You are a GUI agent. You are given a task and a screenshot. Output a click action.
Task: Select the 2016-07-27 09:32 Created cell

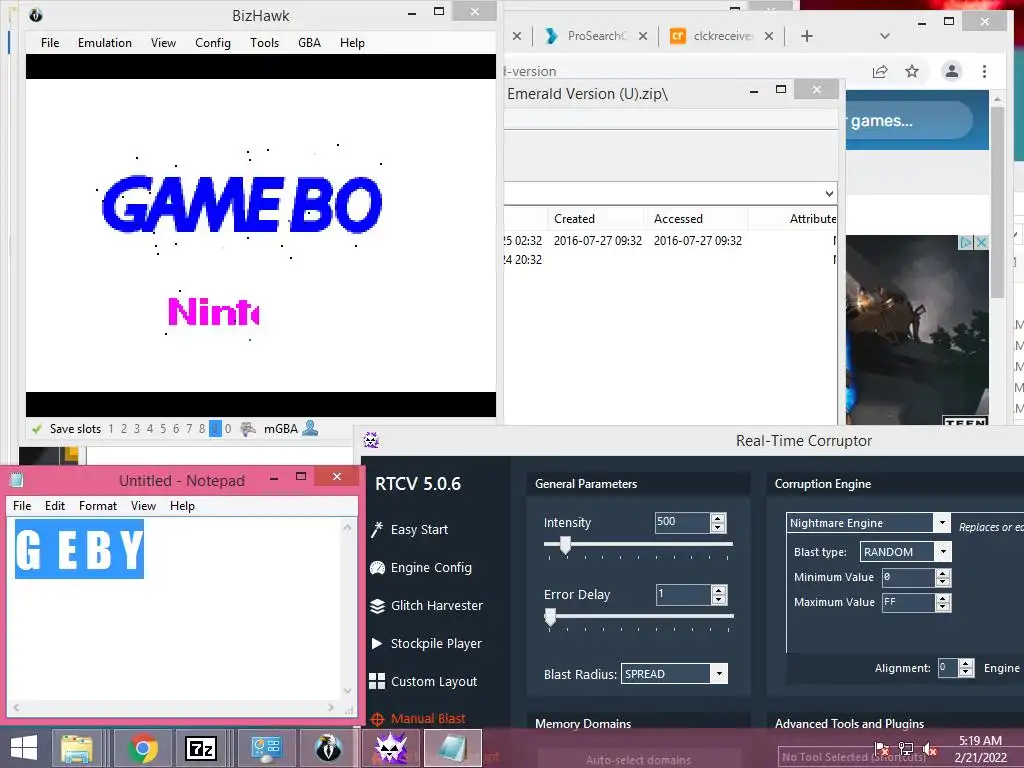[x=598, y=240]
